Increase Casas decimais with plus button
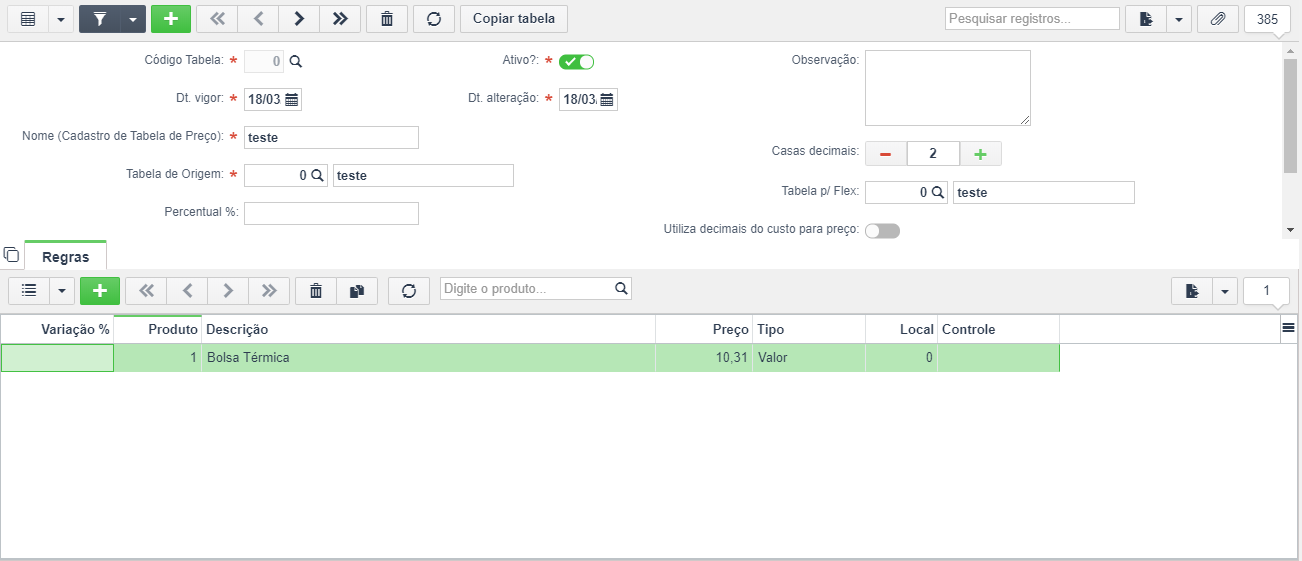Image resolution: width=1302 pixels, height=561 pixels. click(980, 154)
